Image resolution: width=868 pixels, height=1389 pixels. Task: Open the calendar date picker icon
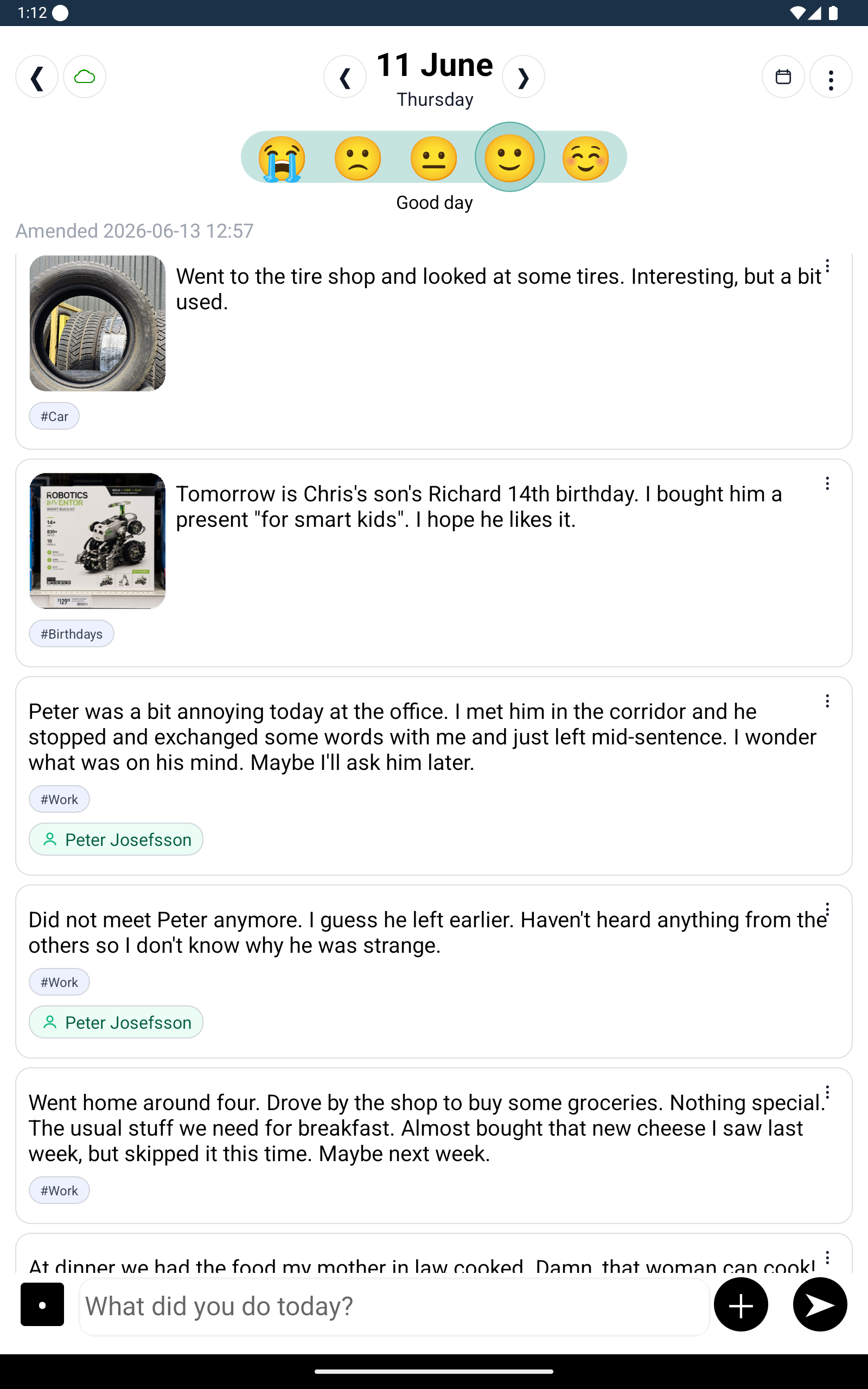point(783,77)
